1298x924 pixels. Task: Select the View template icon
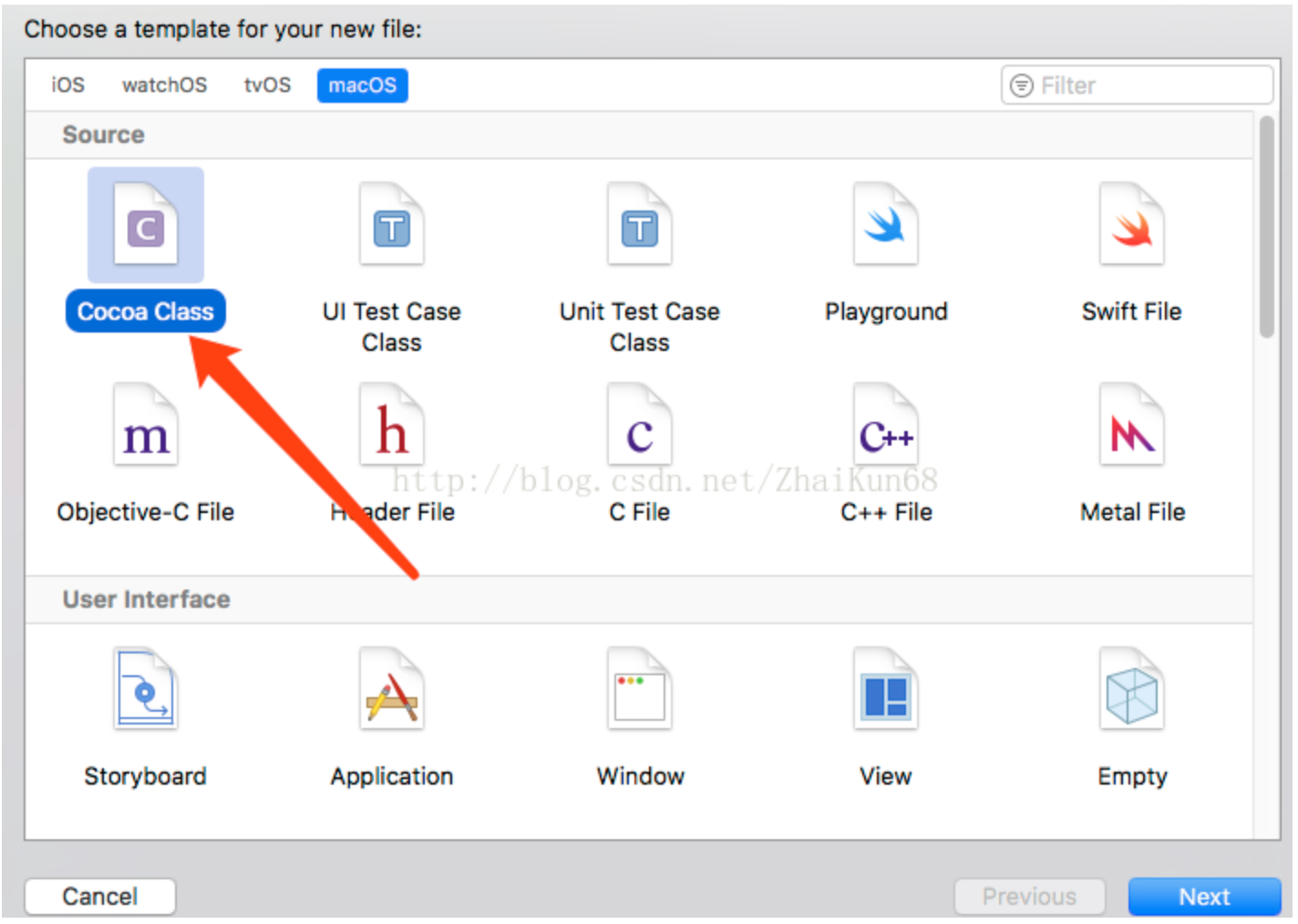pyautogui.click(x=886, y=689)
